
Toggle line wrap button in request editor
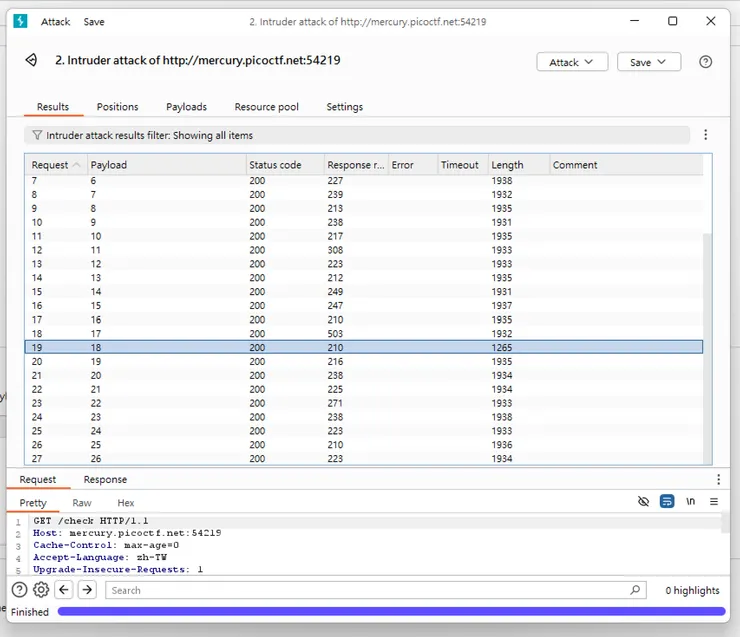pyautogui.click(x=666, y=502)
